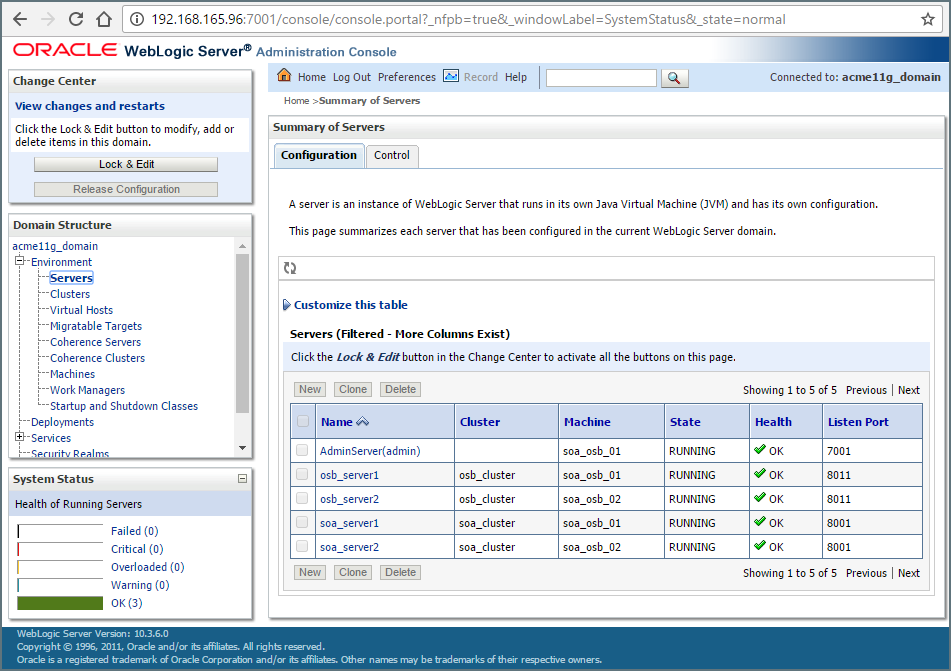Viewport: 951px width, 671px height.
Task: Click the console search input field
Action: pyautogui.click(x=601, y=78)
